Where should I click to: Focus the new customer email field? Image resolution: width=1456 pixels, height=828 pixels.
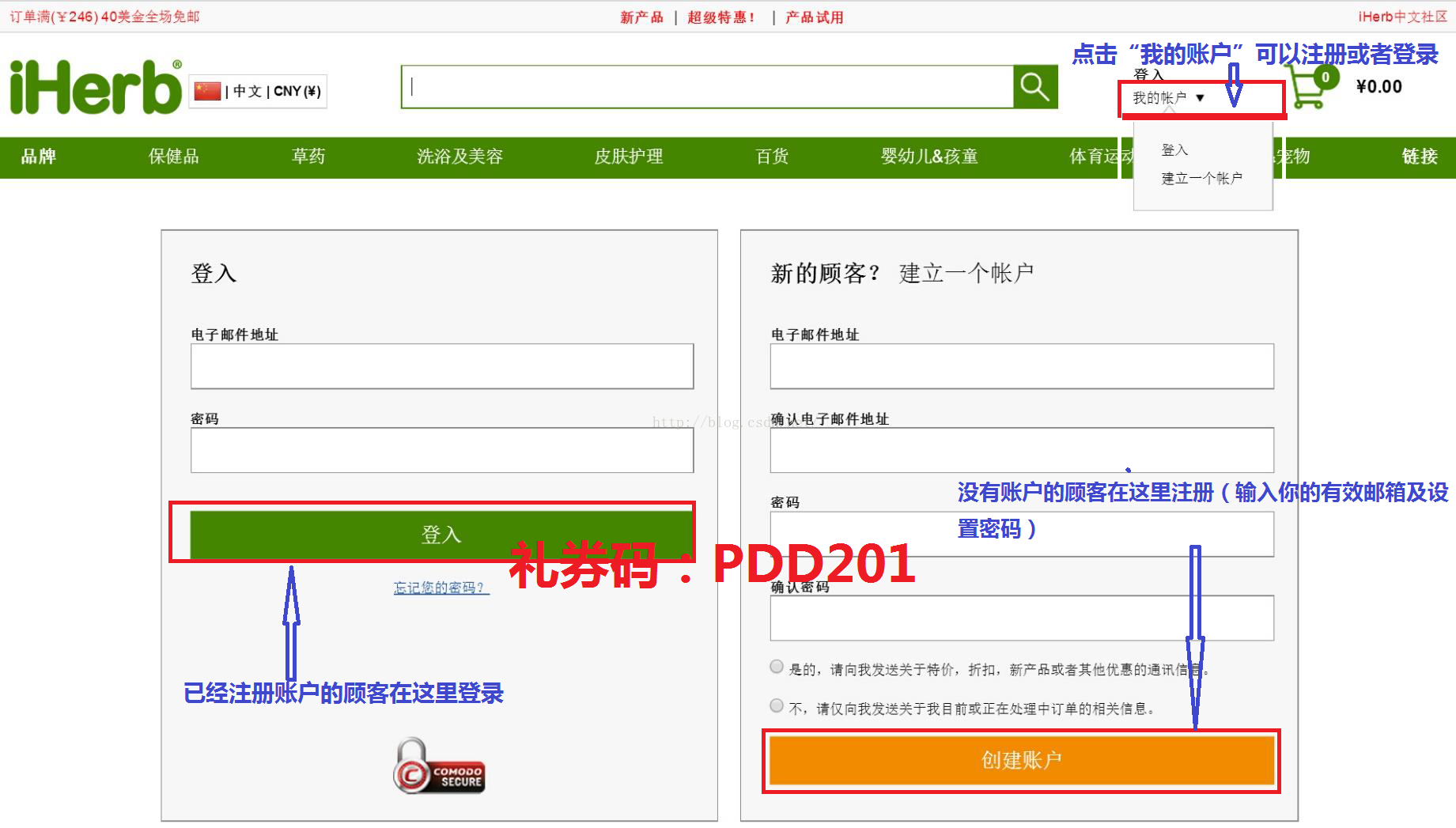tap(1022, 366)
